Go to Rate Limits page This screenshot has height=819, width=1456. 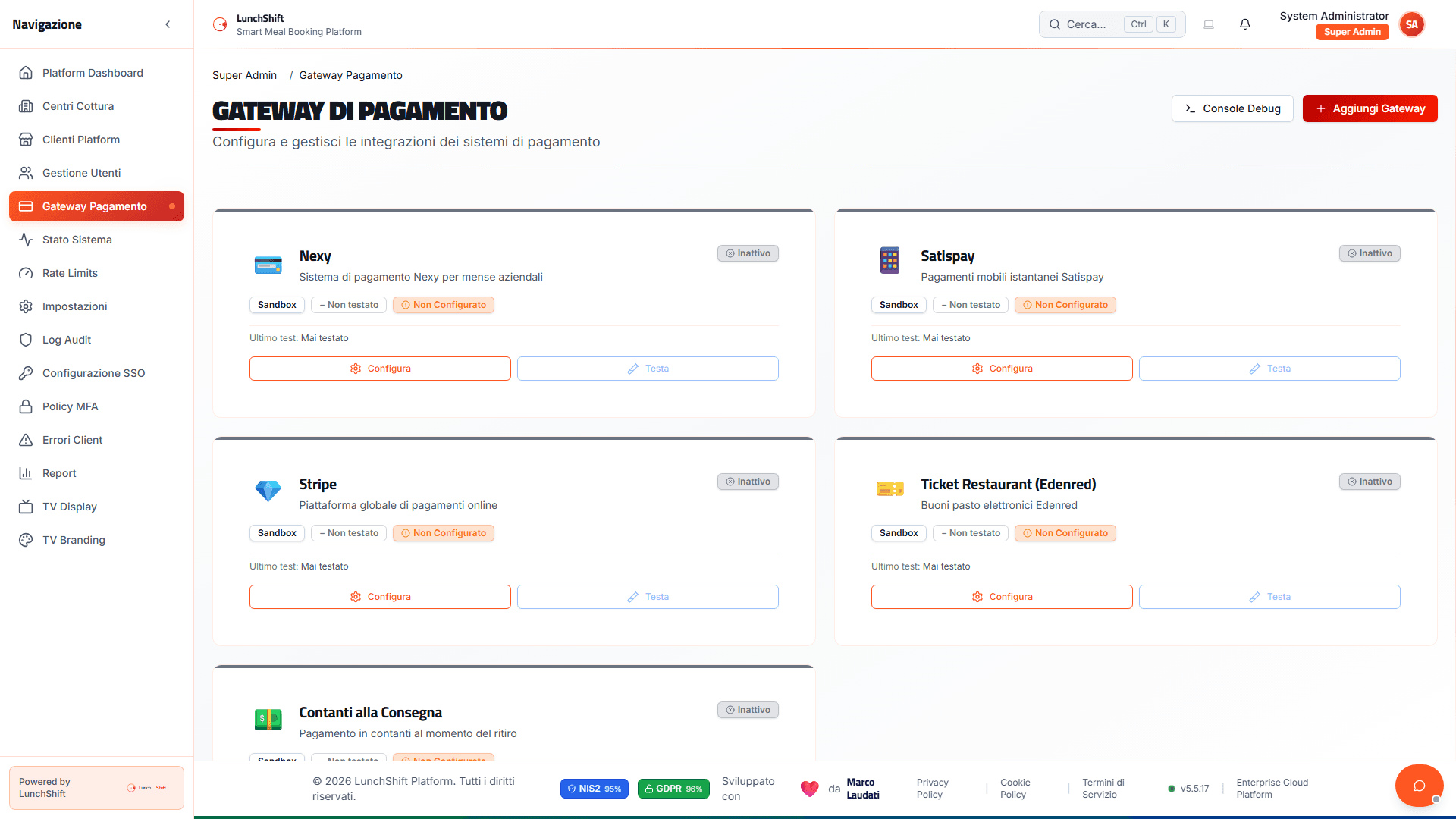pyautogui.click(x=70, y=273)
